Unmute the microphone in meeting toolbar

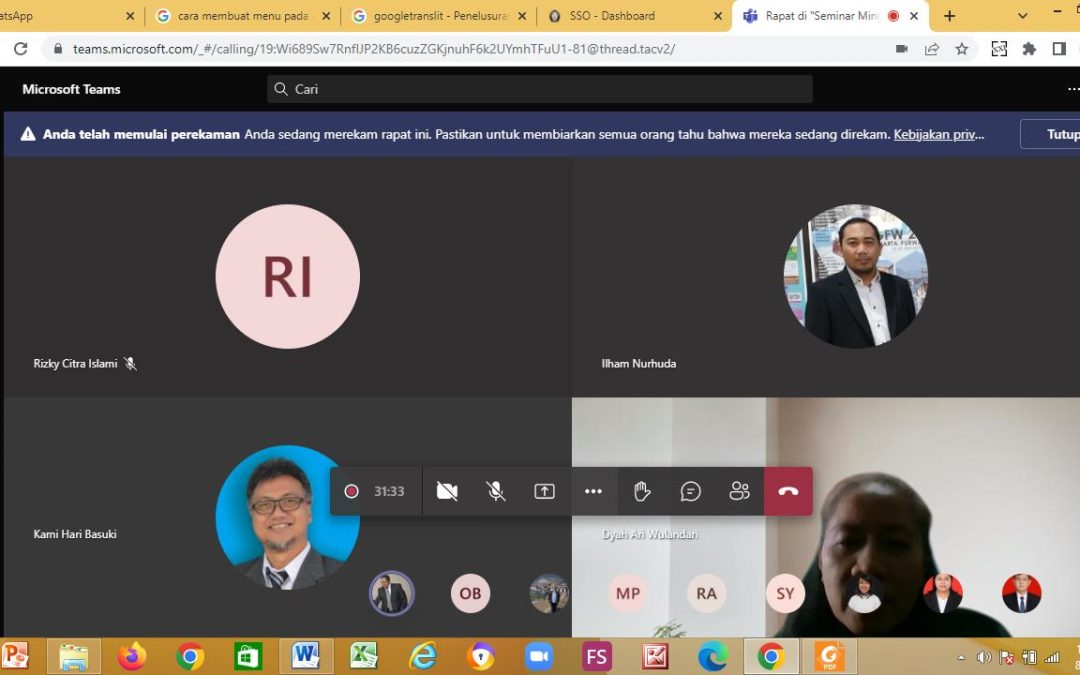(x=495, y=491)
